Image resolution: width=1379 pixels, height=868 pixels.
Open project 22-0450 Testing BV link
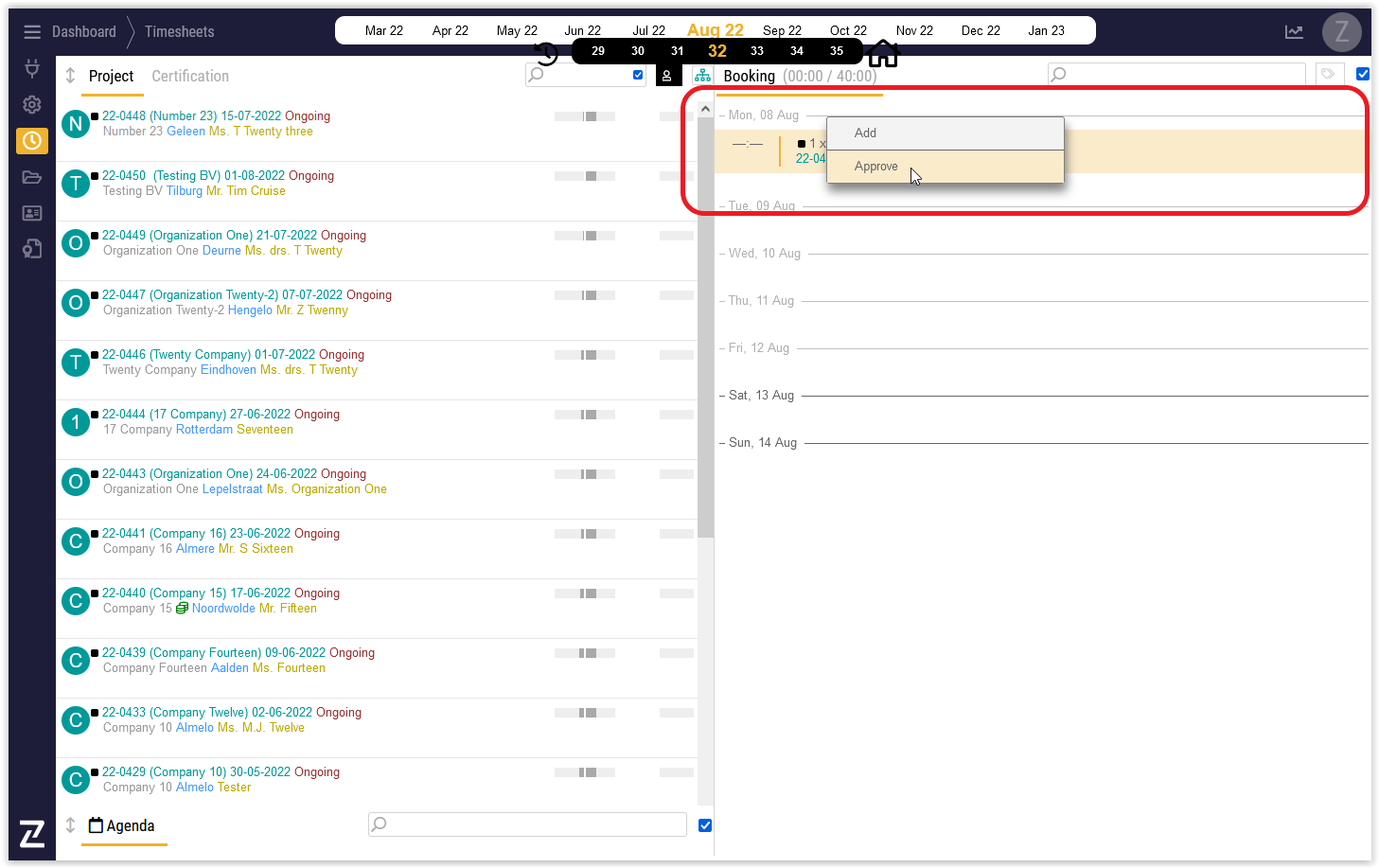coord(218,176)
